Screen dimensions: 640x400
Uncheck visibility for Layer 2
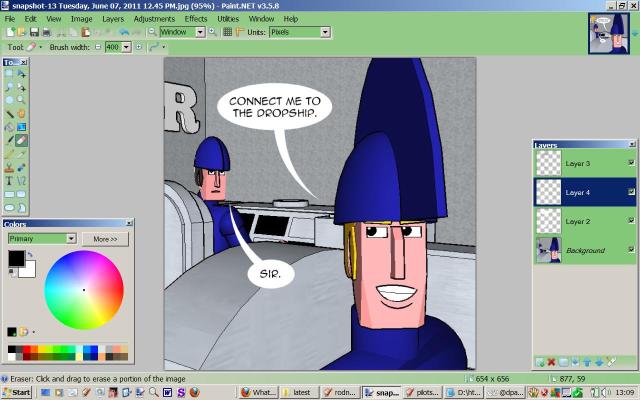tap(630, 220)
